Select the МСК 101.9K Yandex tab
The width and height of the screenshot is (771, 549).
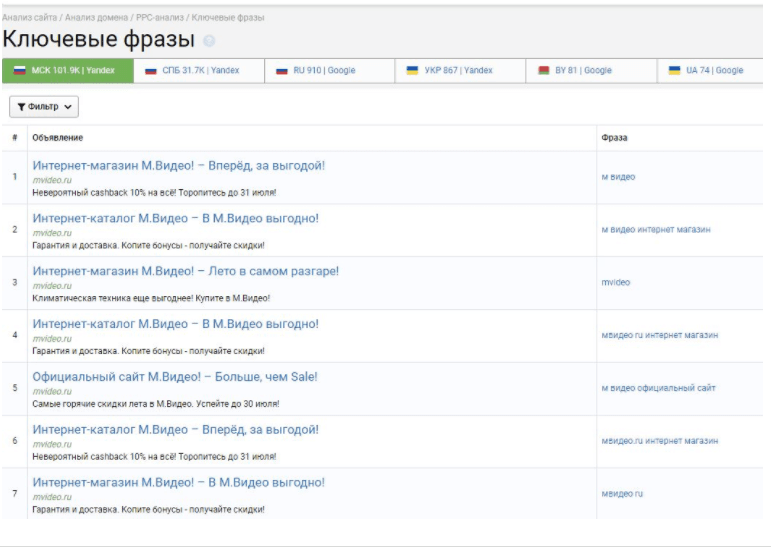point(68,70)
